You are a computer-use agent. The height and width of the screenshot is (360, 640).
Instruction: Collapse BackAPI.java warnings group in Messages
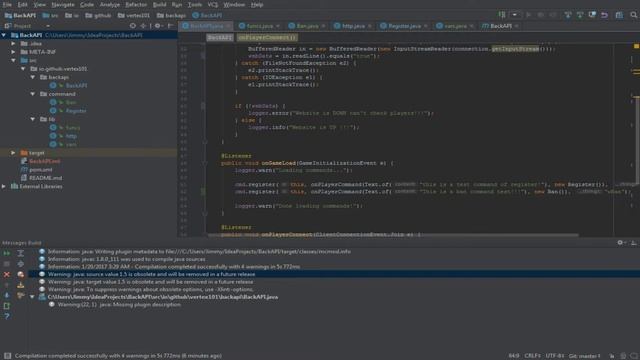[x=32, y=297]
